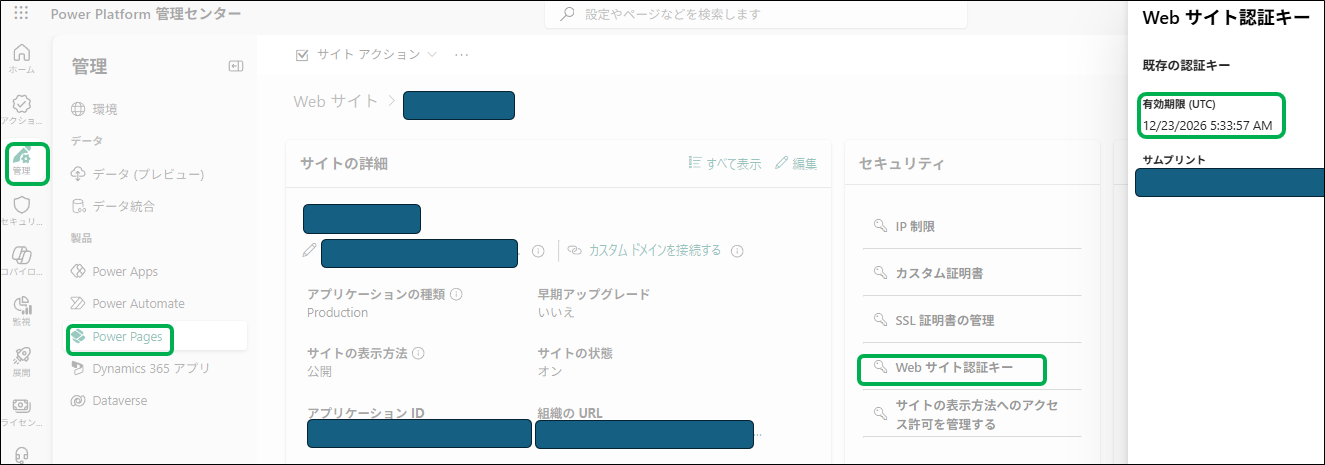The image size is (1325, 465).
Task: Open the more options ellipsis menu
Action: point(461,54)
